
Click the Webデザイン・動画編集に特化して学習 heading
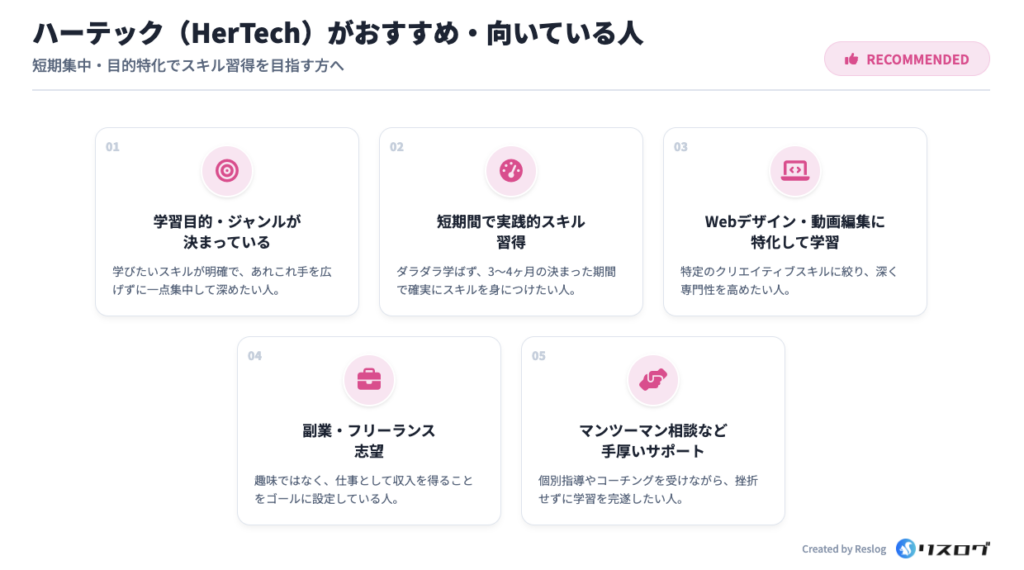pos(795,231)
